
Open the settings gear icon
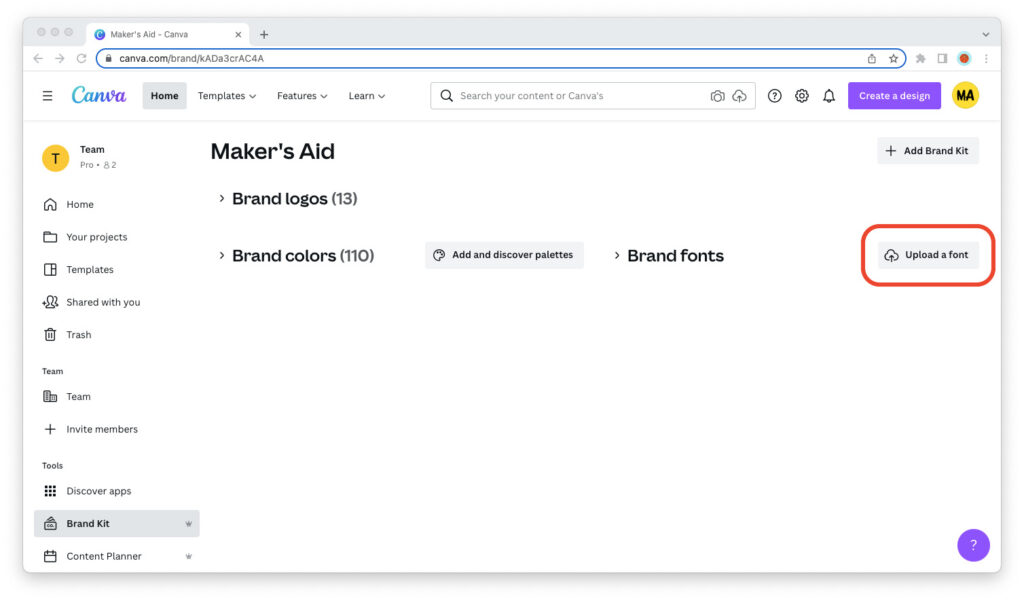802,96
